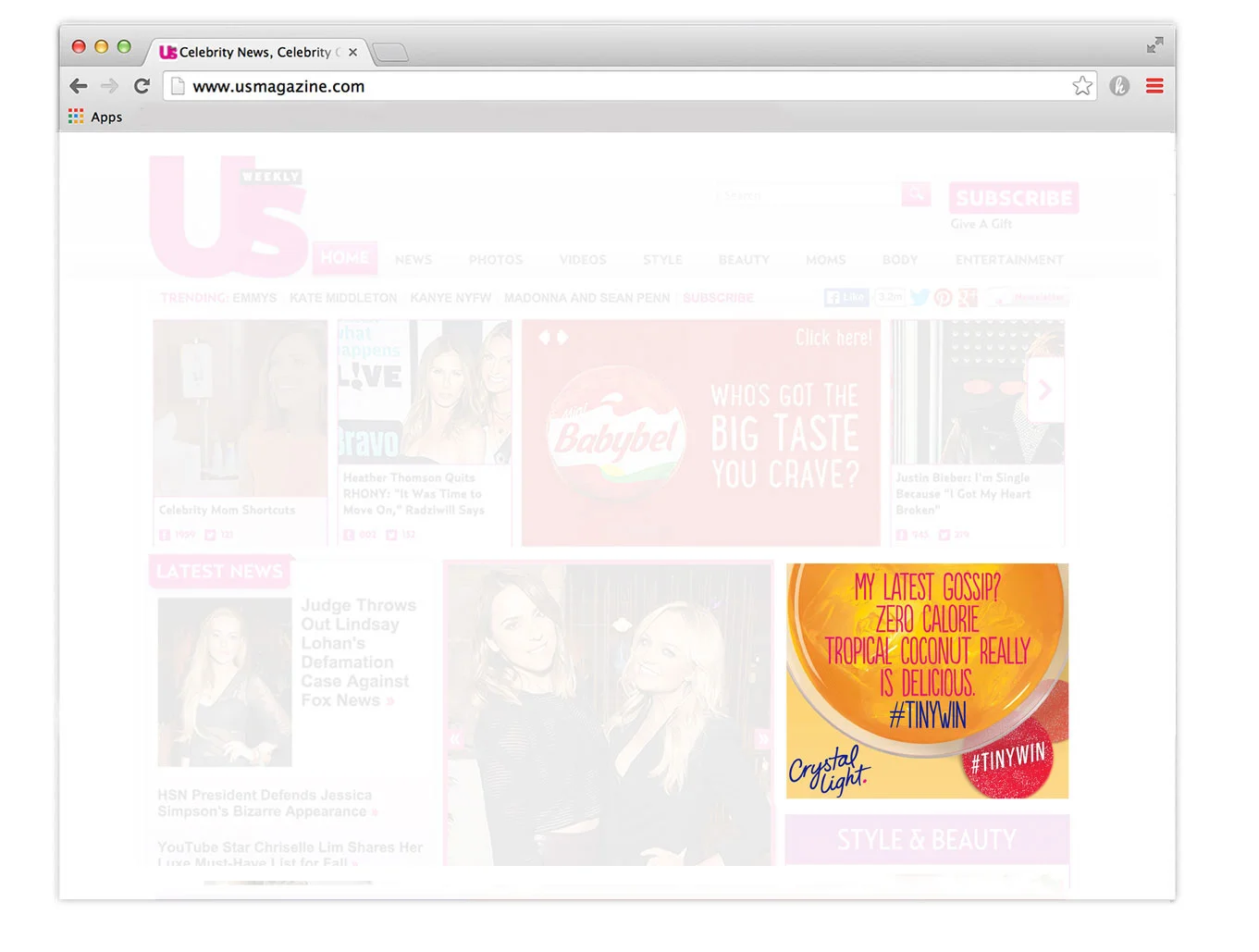This screenshot has width=1259, height=952.
Task: Click the Twitter bird icon
Action: tap(920, 297)
